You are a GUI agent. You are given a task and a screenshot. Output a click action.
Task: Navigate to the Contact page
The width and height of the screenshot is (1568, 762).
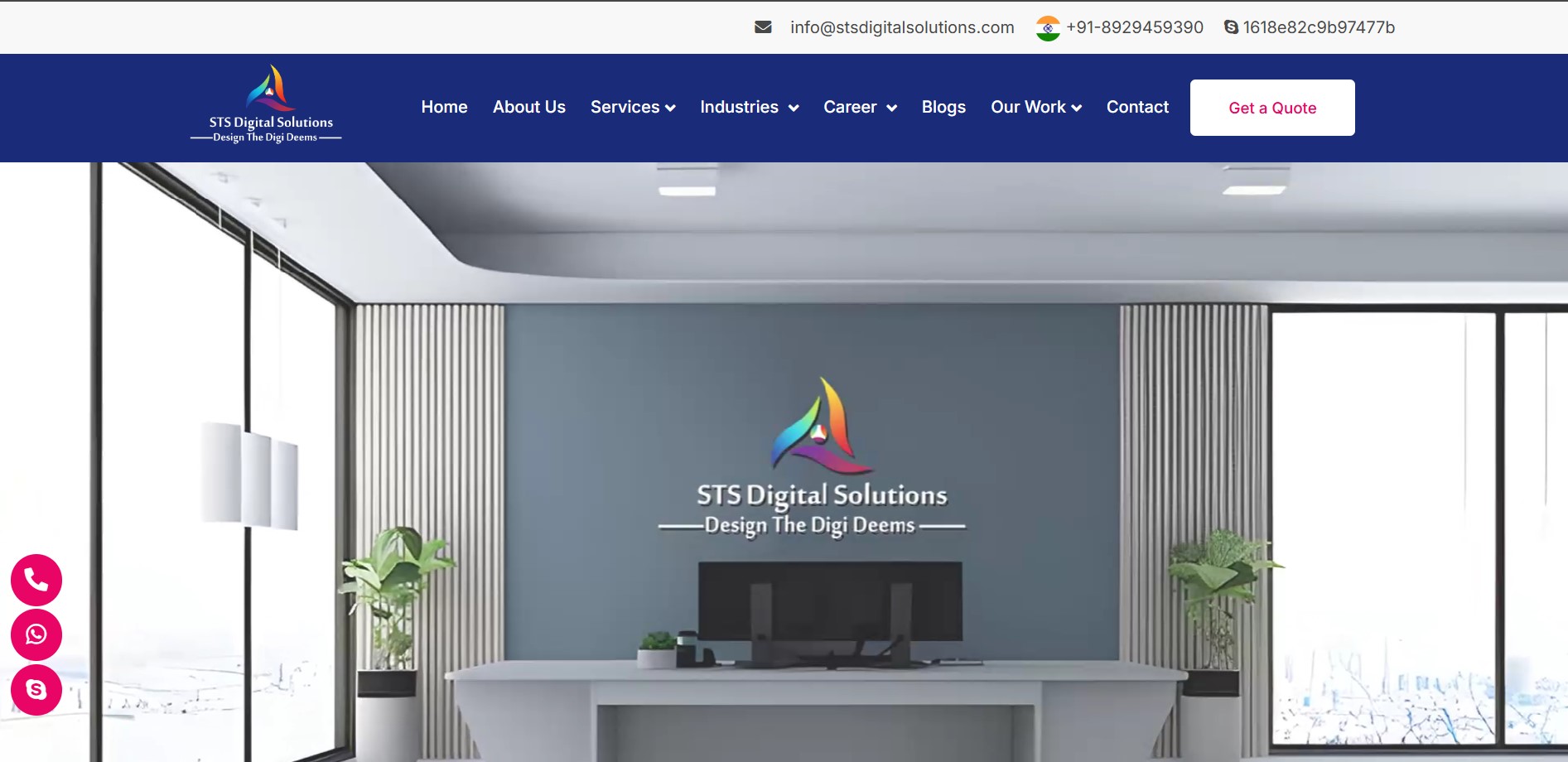pyautogui.click(x=1137, y=107)
